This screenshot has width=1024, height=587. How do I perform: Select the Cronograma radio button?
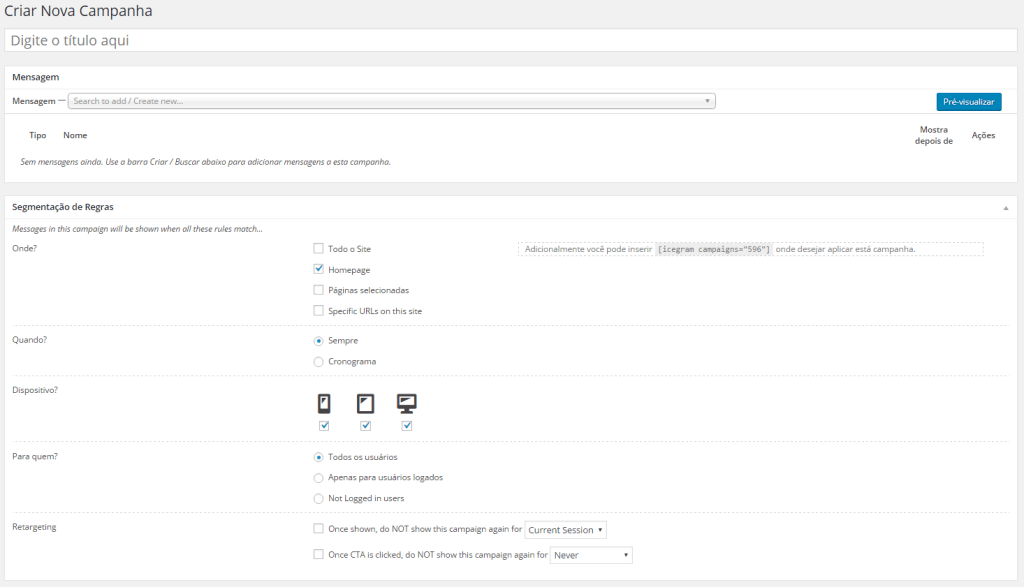tap(318, 361)
